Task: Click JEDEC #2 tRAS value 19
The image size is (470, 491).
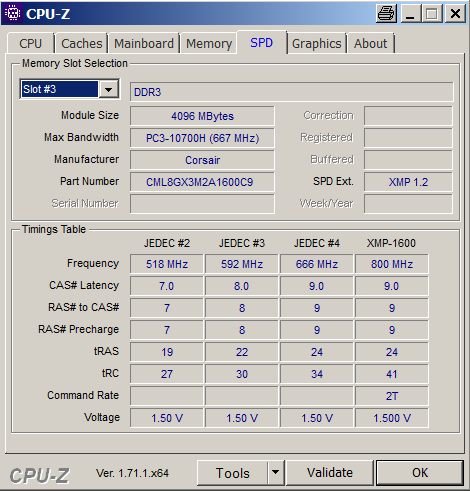Action: coord(167,352)
